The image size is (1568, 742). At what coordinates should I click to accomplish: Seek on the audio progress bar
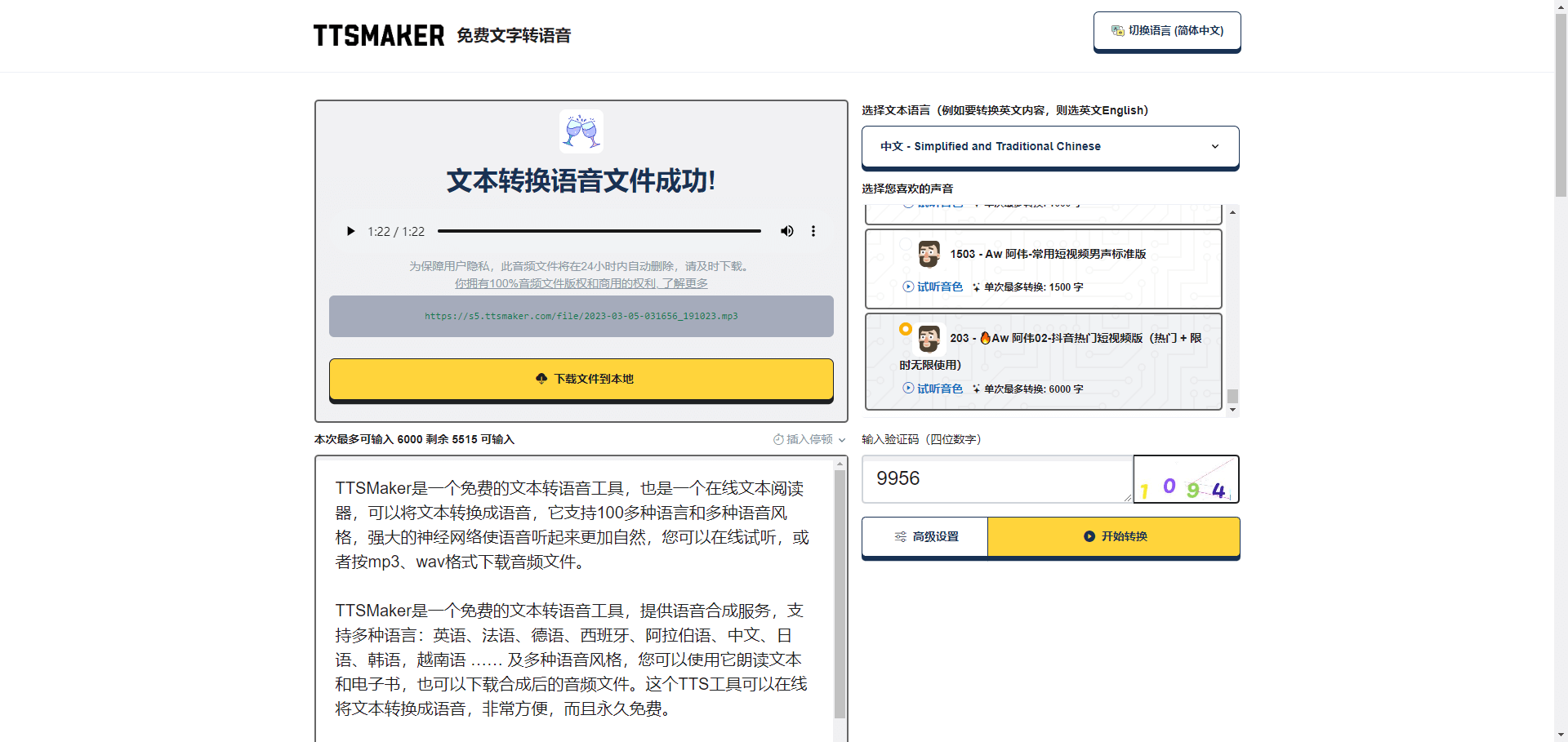(x=599, y=231)
